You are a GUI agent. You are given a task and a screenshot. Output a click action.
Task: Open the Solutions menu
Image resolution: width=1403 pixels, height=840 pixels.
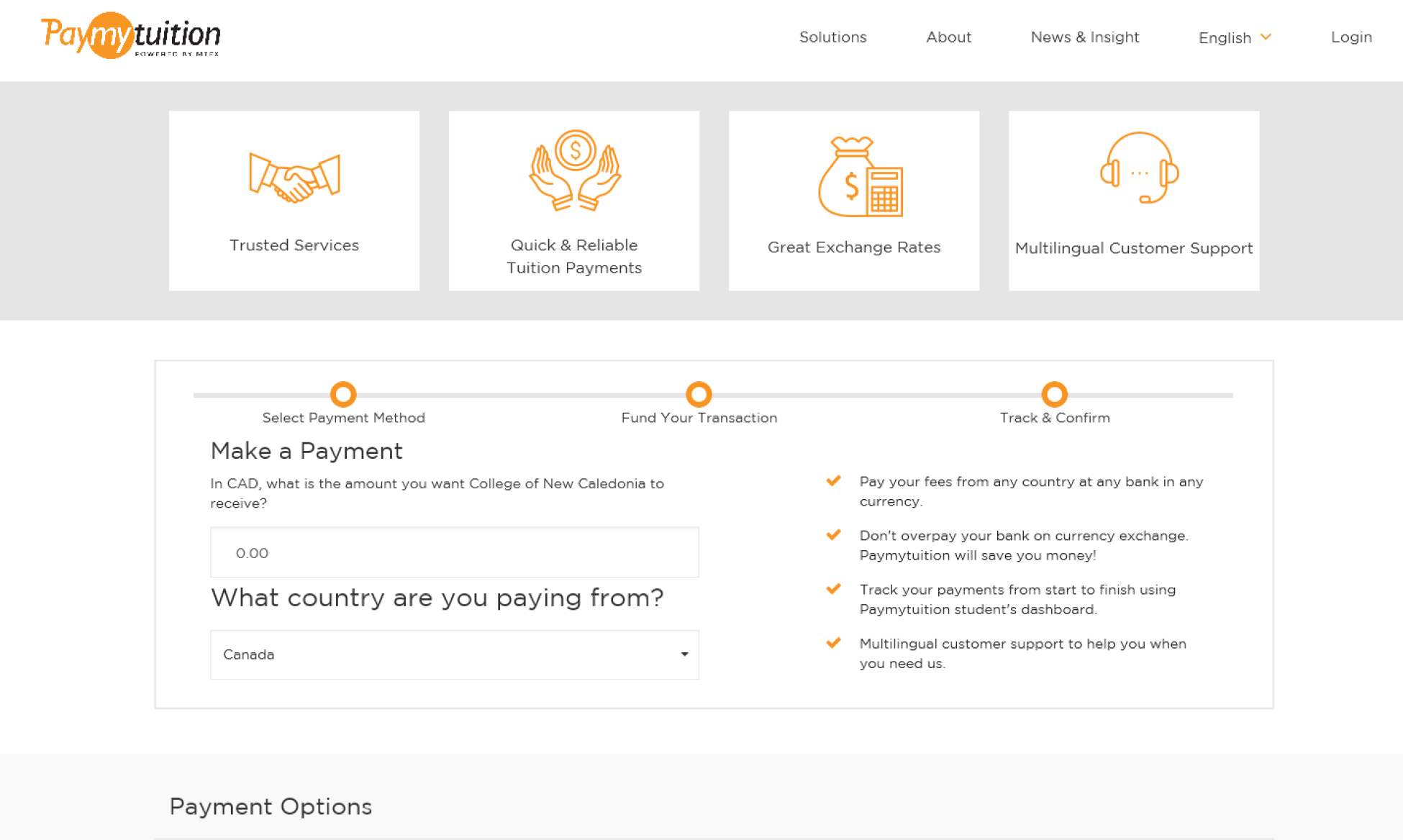(x=832, y=37)
